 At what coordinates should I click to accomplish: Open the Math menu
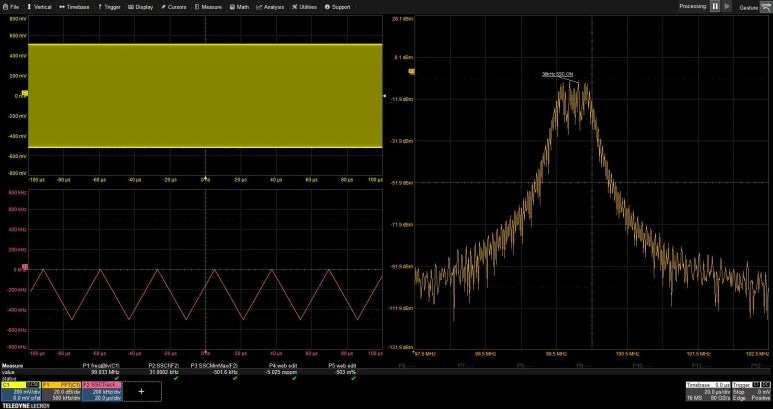239,7
